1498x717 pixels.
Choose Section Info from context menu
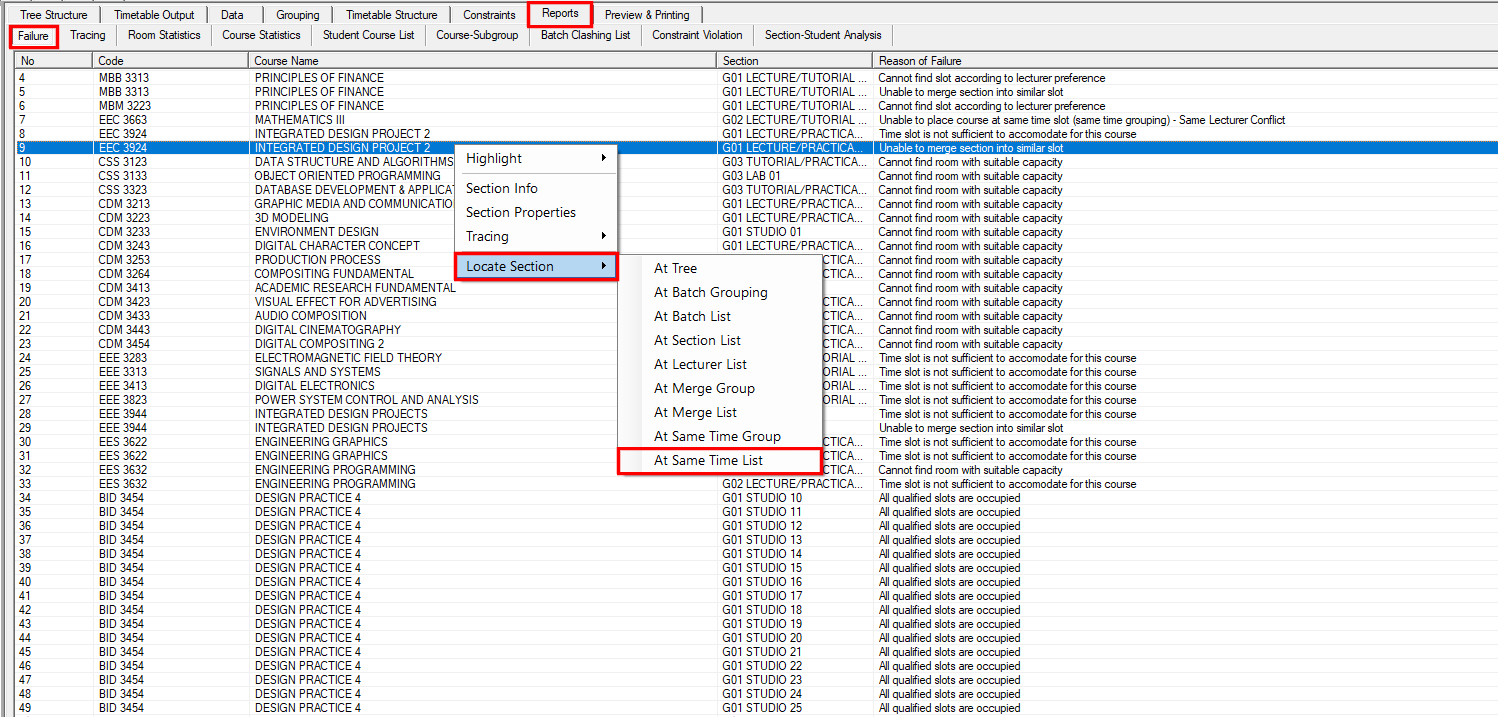(536, 188)
